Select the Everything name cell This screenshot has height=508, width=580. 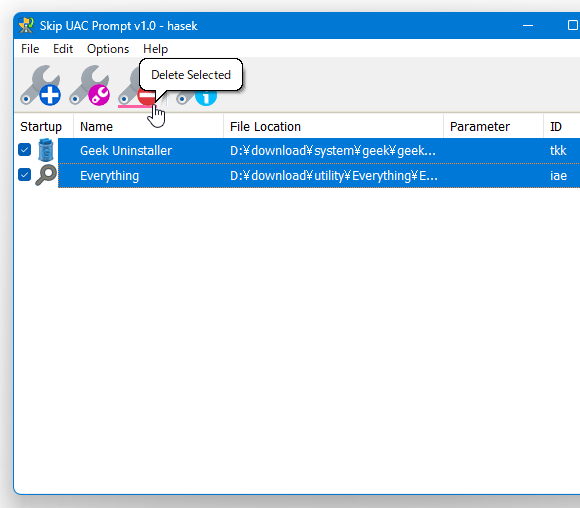pyautogui.click(x=109, y=176)
